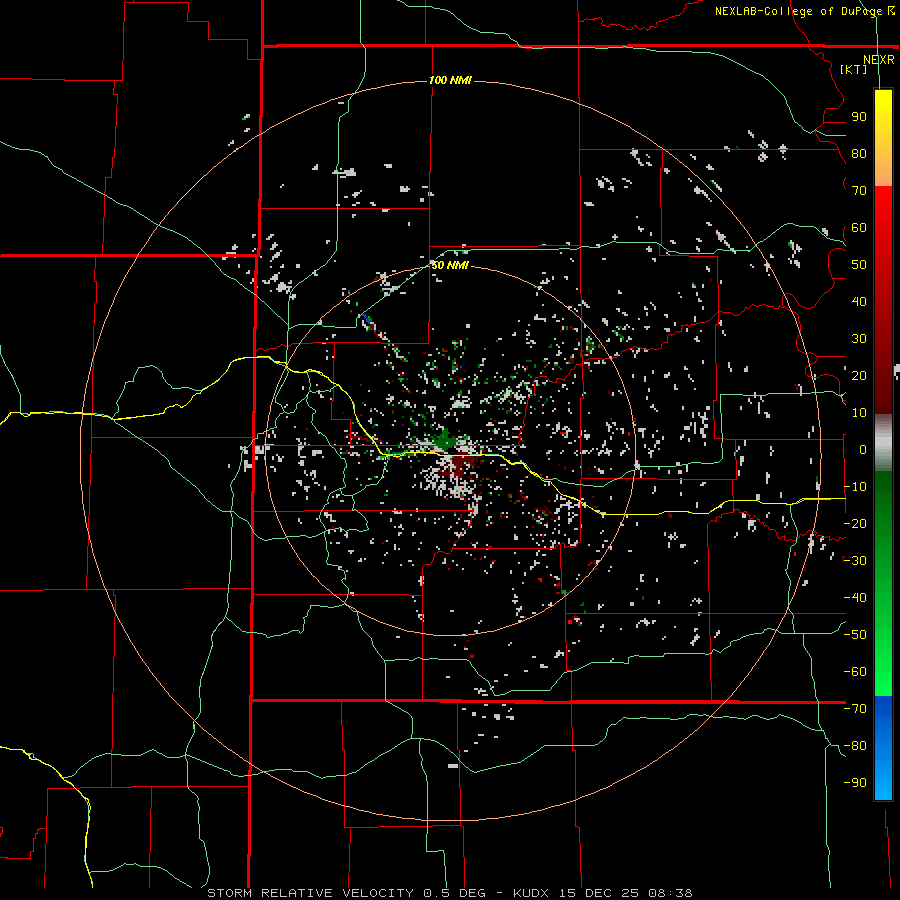Click the -60 value on velocity scale
The image size is (900, 900).
(855, 672)
